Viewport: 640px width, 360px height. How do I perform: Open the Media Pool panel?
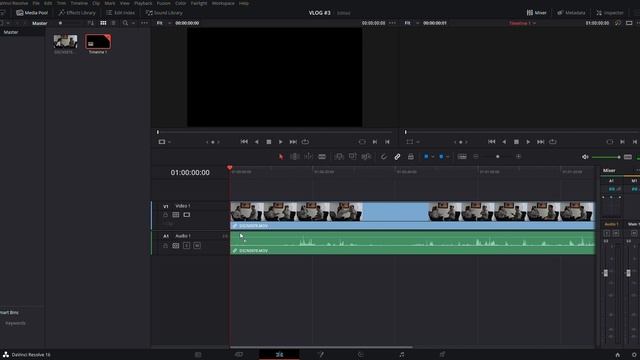click(32, 13)
